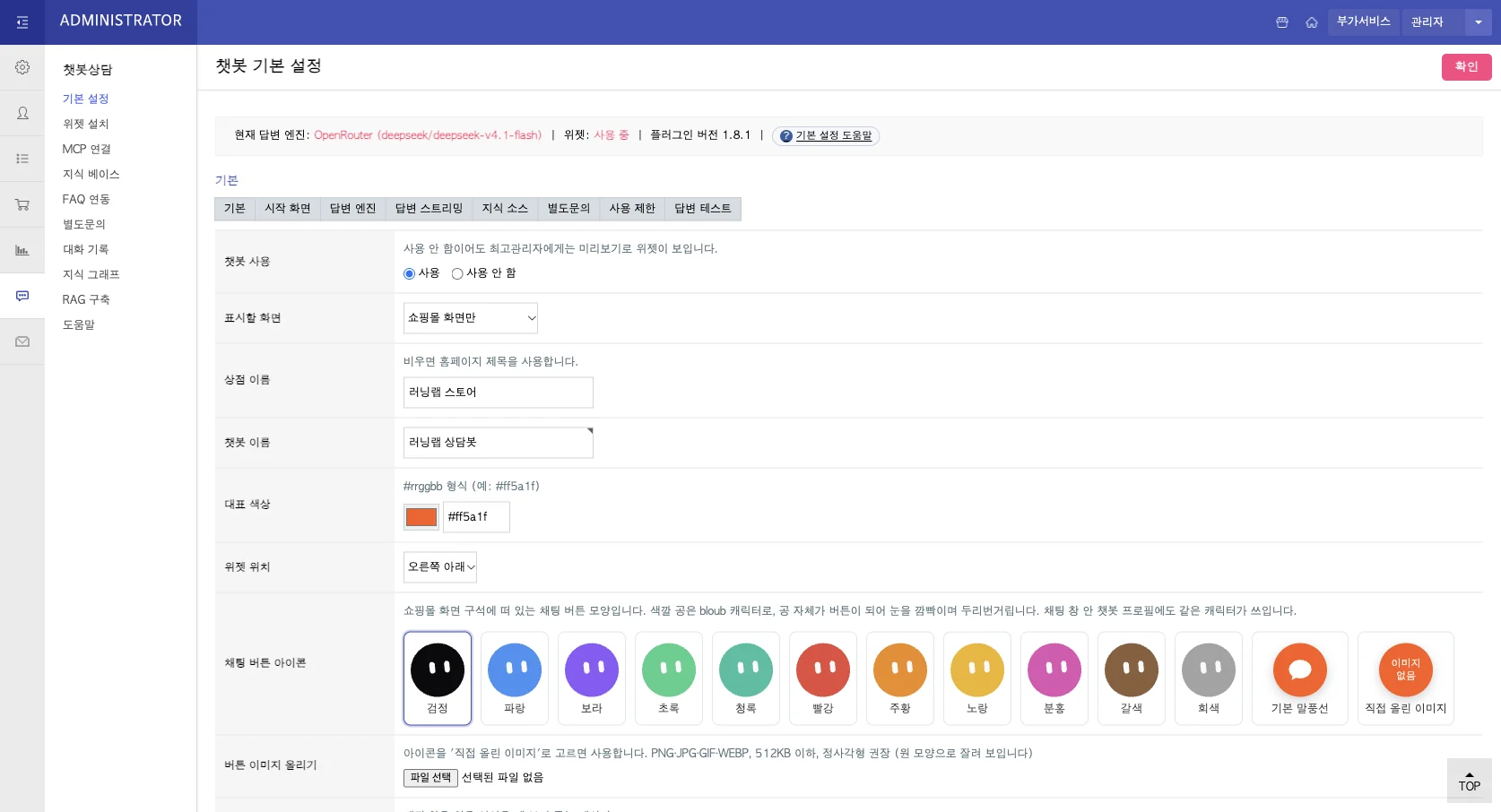
Task: Select the 기본 말풍선 speech bubble icon
Action: point(1300,678)
